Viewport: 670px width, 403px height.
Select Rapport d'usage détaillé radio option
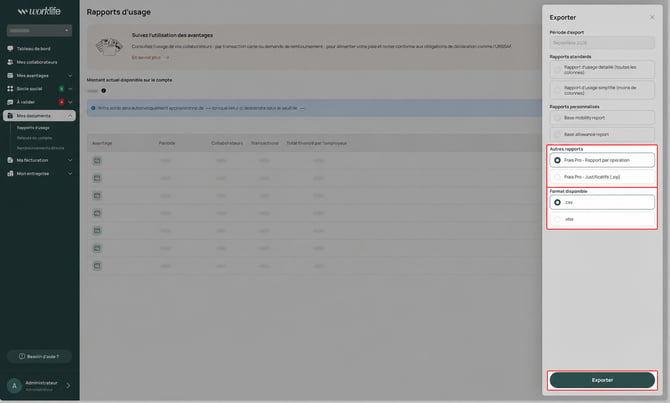coord(602,70)
